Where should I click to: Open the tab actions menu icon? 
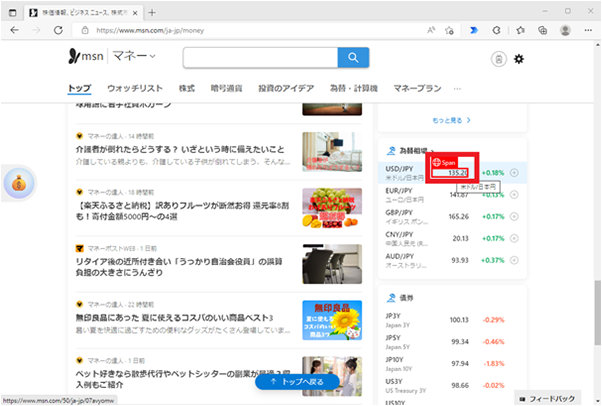pos(13,13)
